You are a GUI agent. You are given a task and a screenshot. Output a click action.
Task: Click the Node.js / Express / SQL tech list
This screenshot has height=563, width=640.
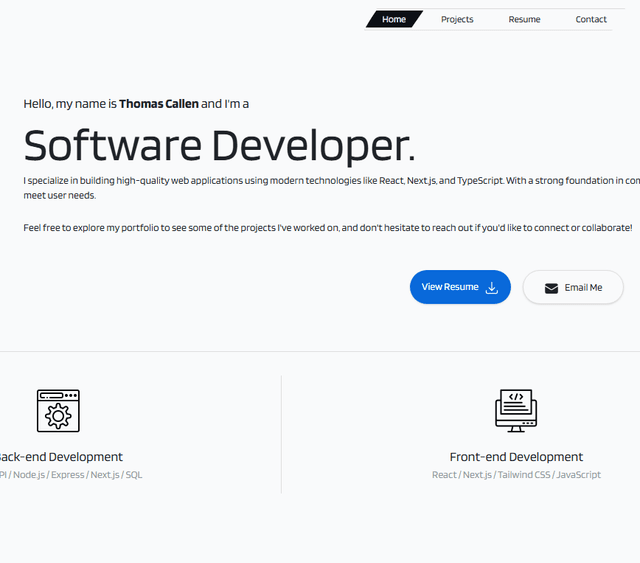click(72, 475)
